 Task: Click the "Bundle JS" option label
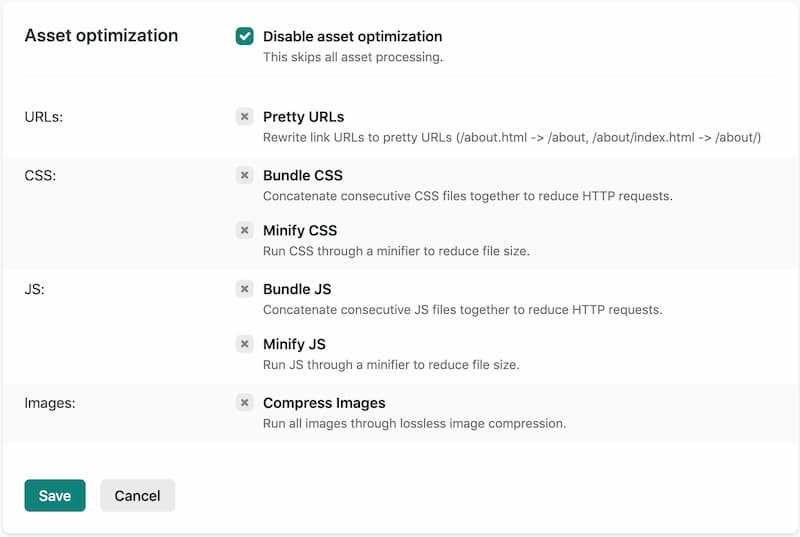tap(297, 289)
